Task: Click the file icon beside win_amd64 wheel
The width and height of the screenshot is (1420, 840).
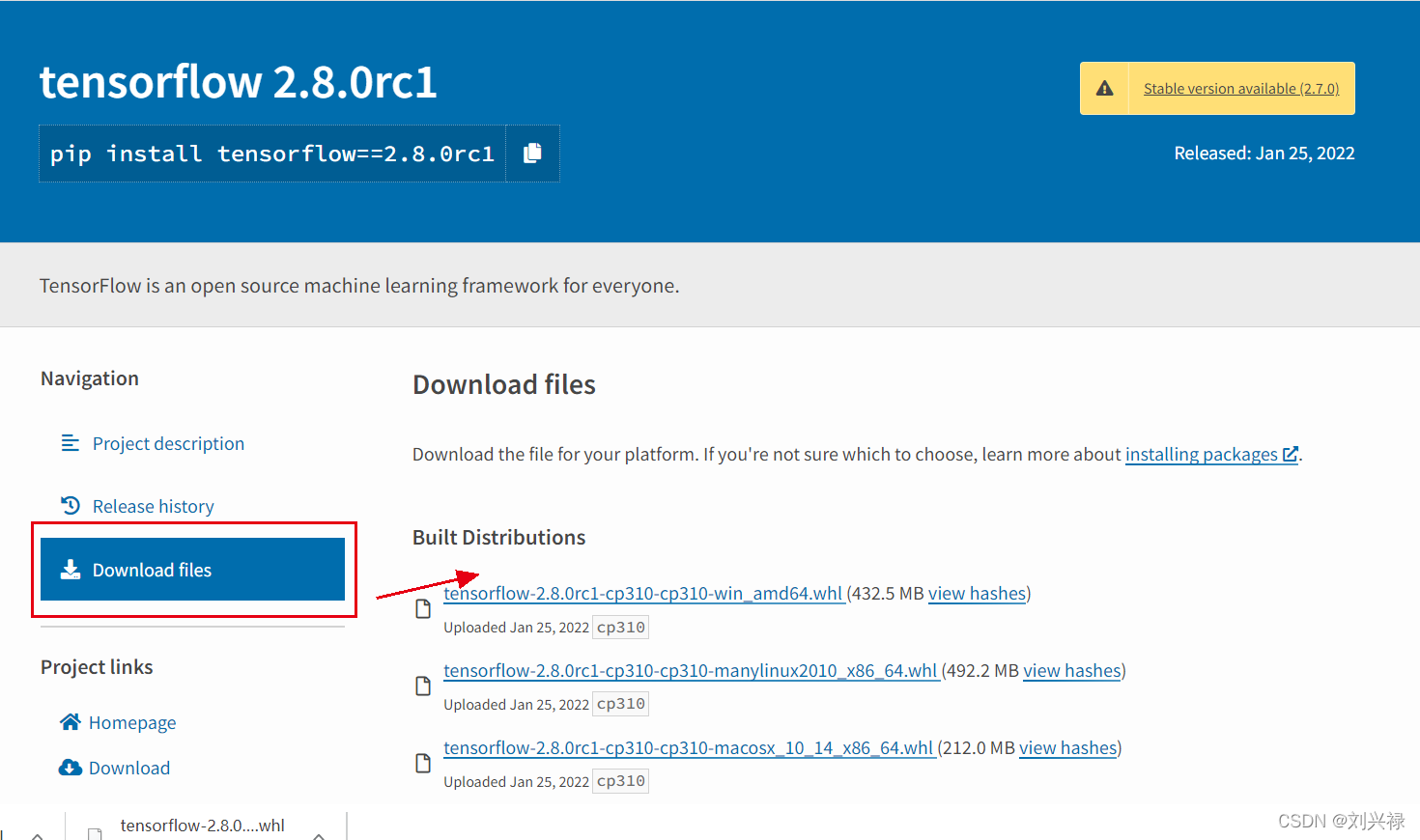Action: 423,608
